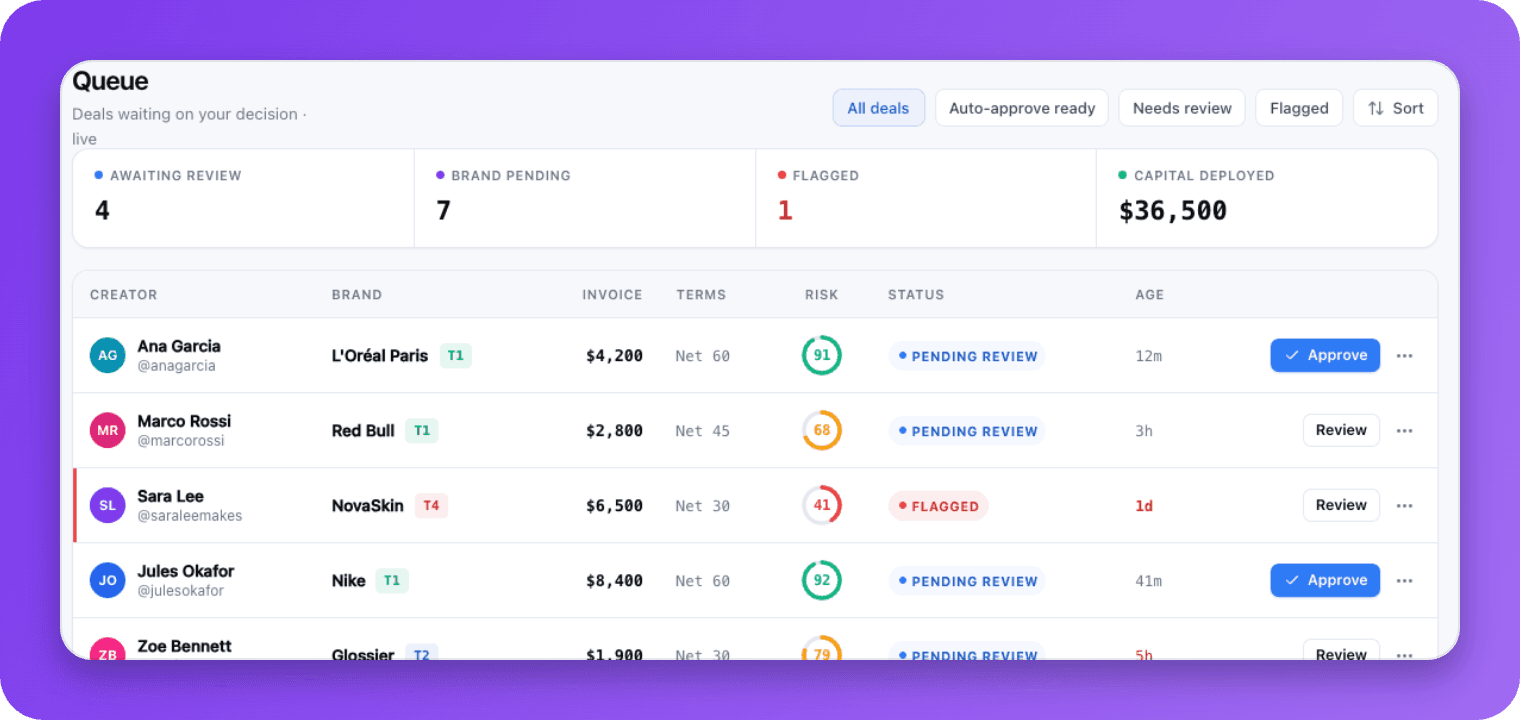Click the risk score 41 ring

(x=822, y=506)
